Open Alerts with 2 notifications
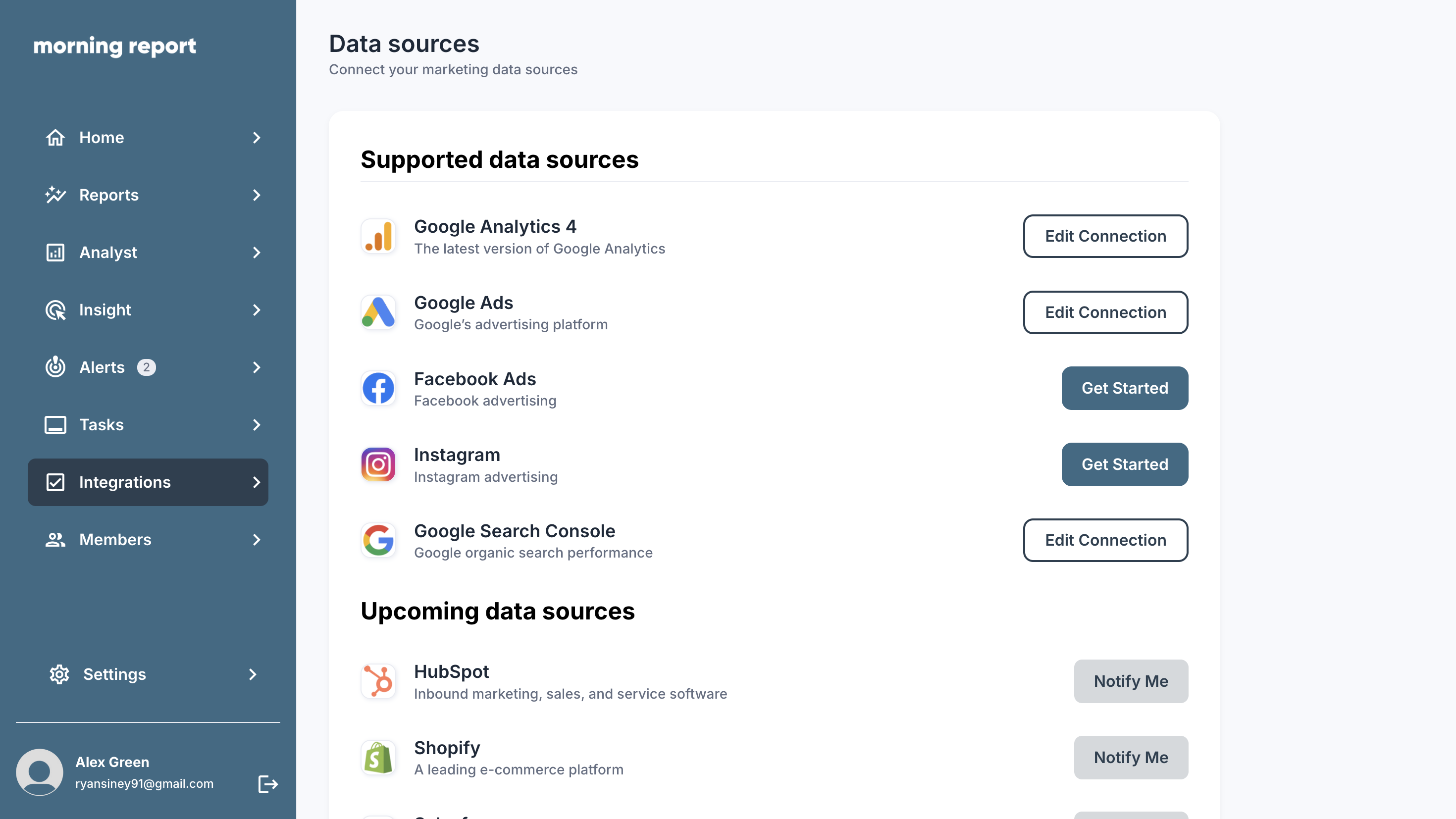Image resolution: width=1456 pixels, height=819 pixels. click(x=148, y=367)
